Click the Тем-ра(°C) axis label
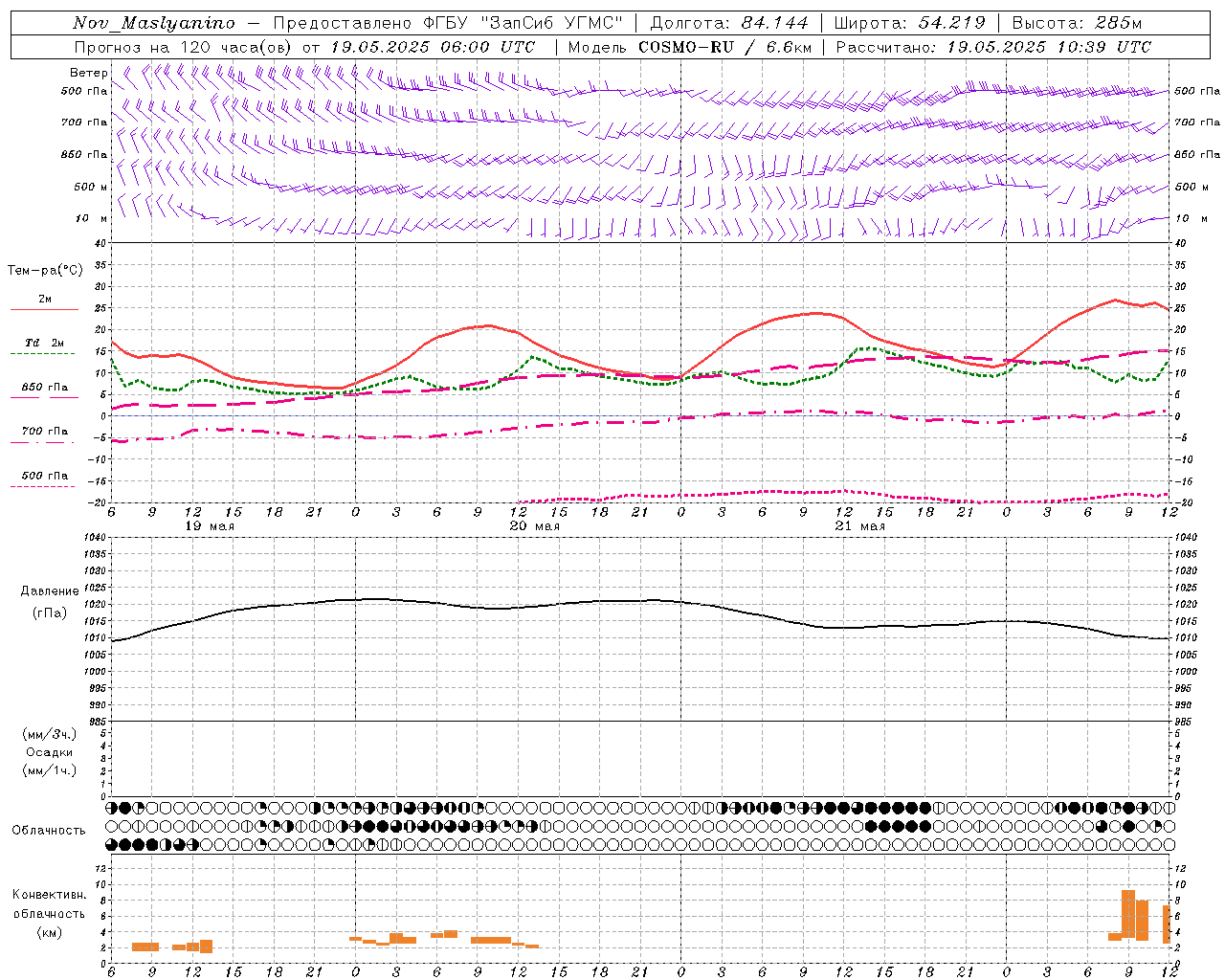This screenshot has height=980, width=1225. pos(45,271)
